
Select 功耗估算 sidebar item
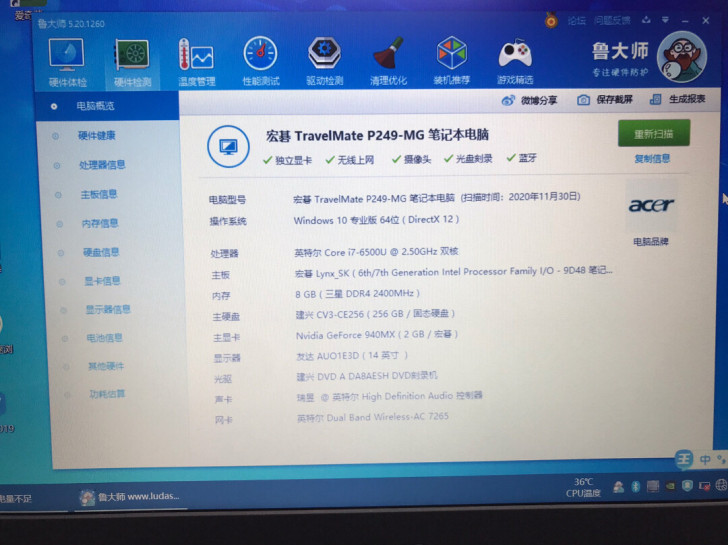tap(107, 394)
